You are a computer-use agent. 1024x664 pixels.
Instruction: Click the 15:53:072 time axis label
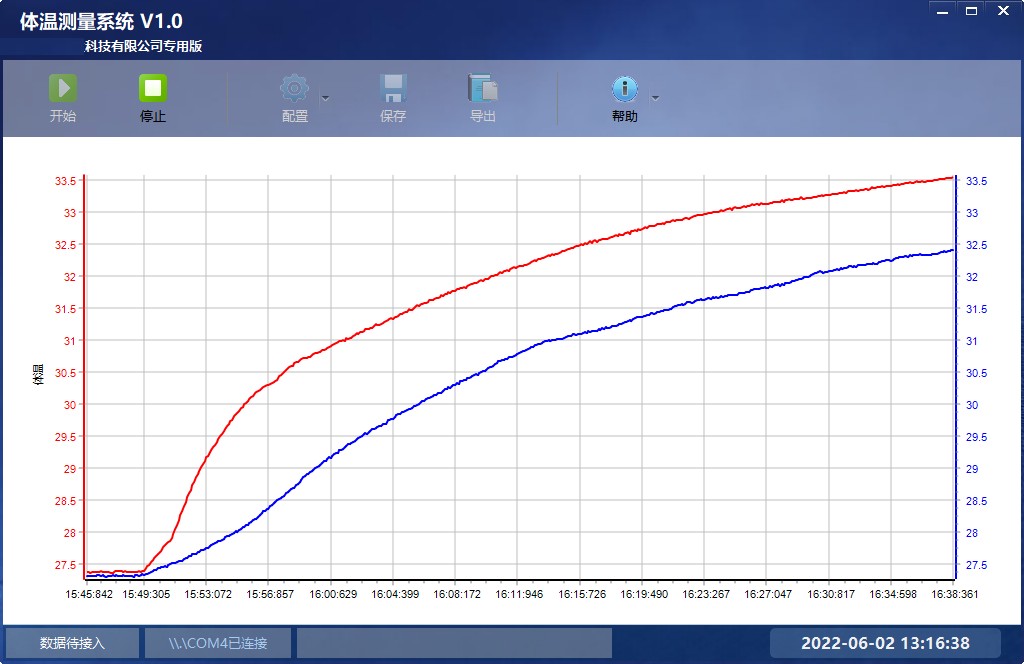tap(208, 594)
